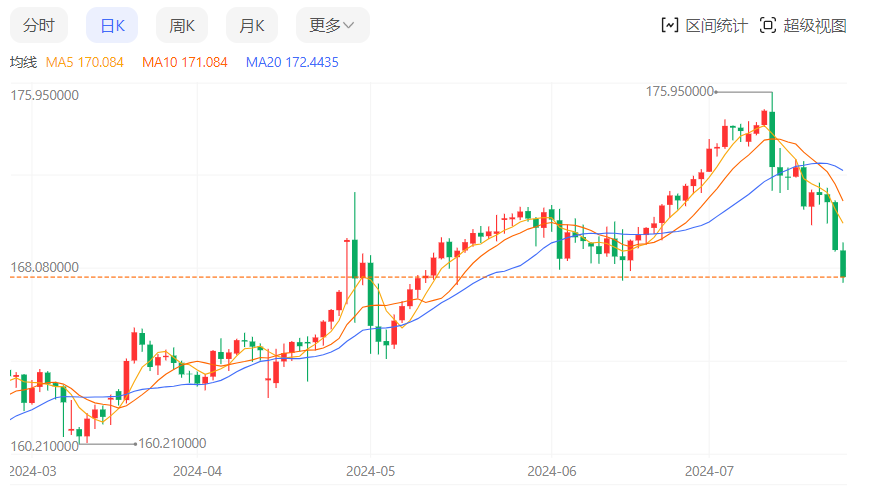Toggle the MA5 170.084 indicator

tap(87, 62)
